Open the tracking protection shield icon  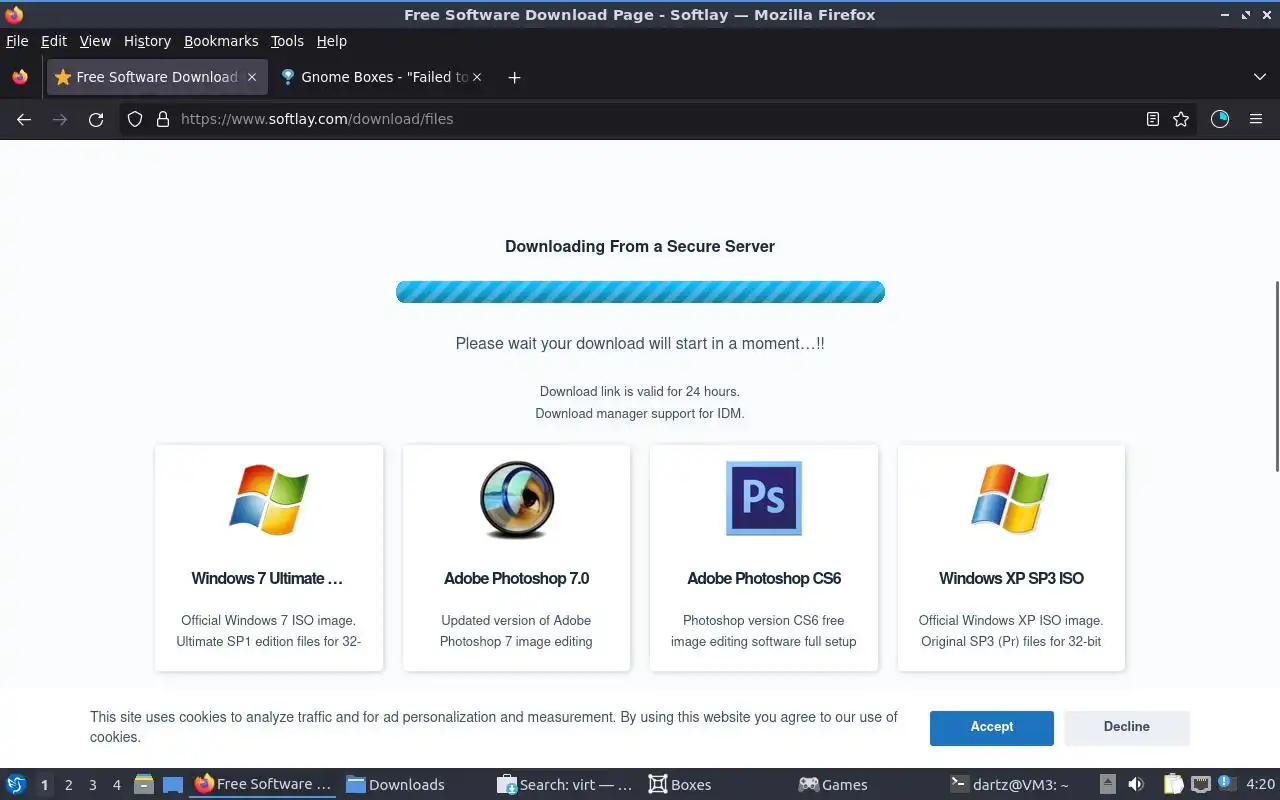(135, 119)
